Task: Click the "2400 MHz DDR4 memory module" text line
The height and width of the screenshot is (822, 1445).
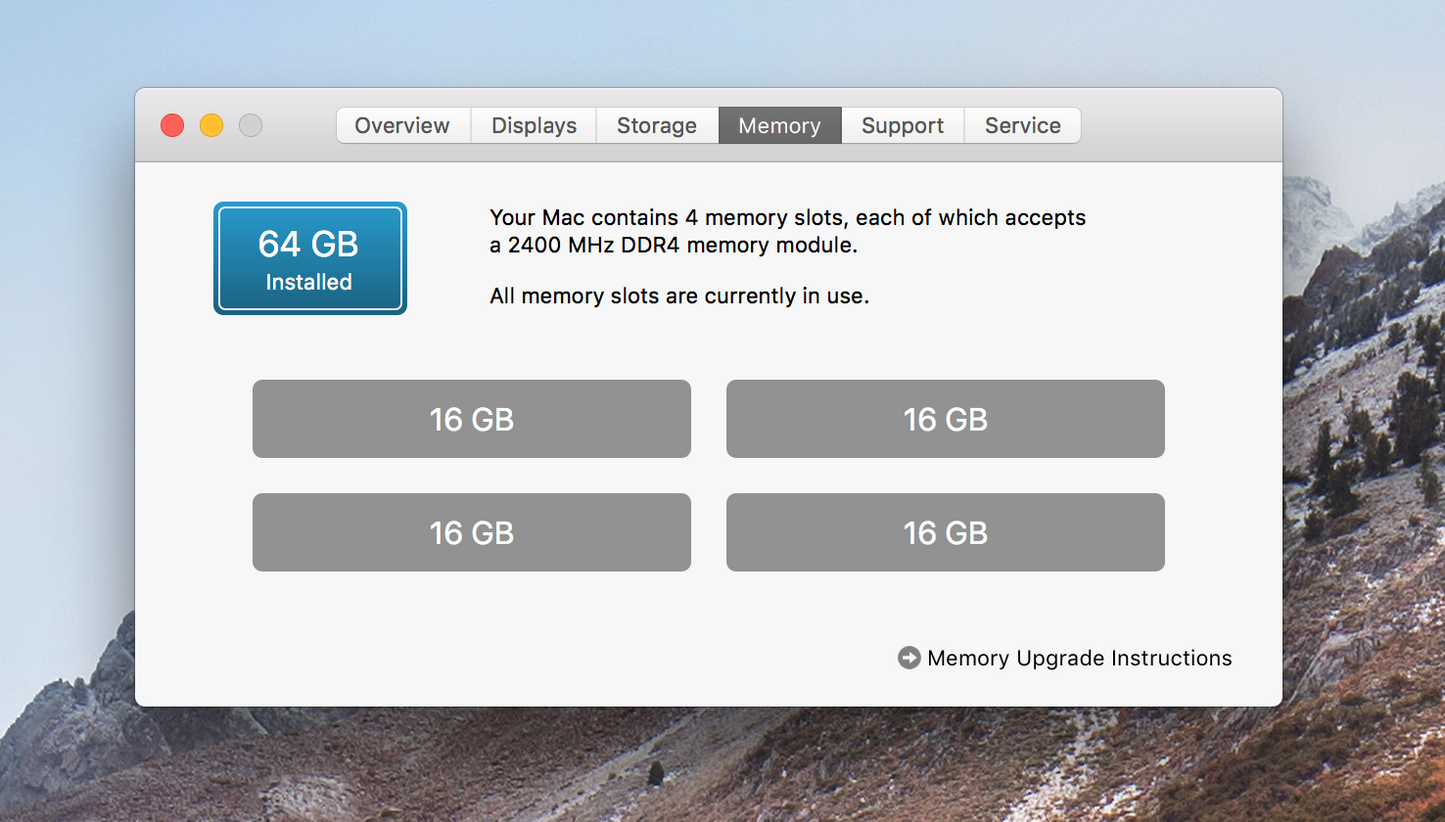Action: click(673, 245)
